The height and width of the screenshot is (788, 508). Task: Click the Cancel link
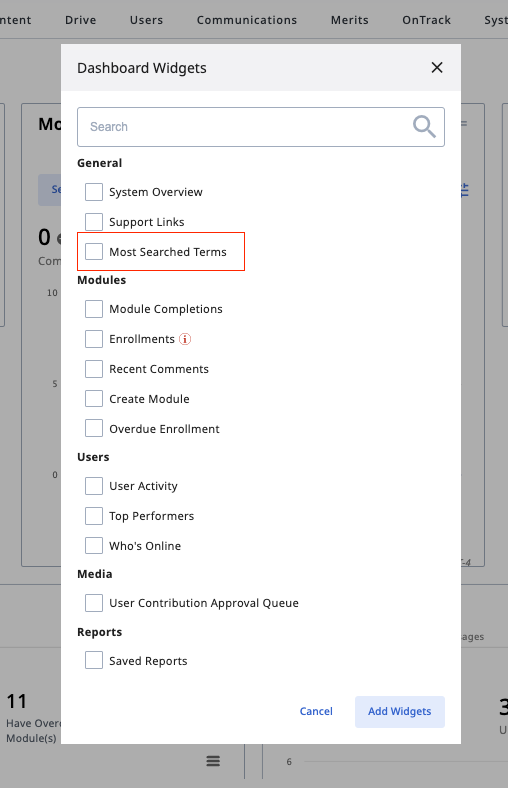pos(316,712)
